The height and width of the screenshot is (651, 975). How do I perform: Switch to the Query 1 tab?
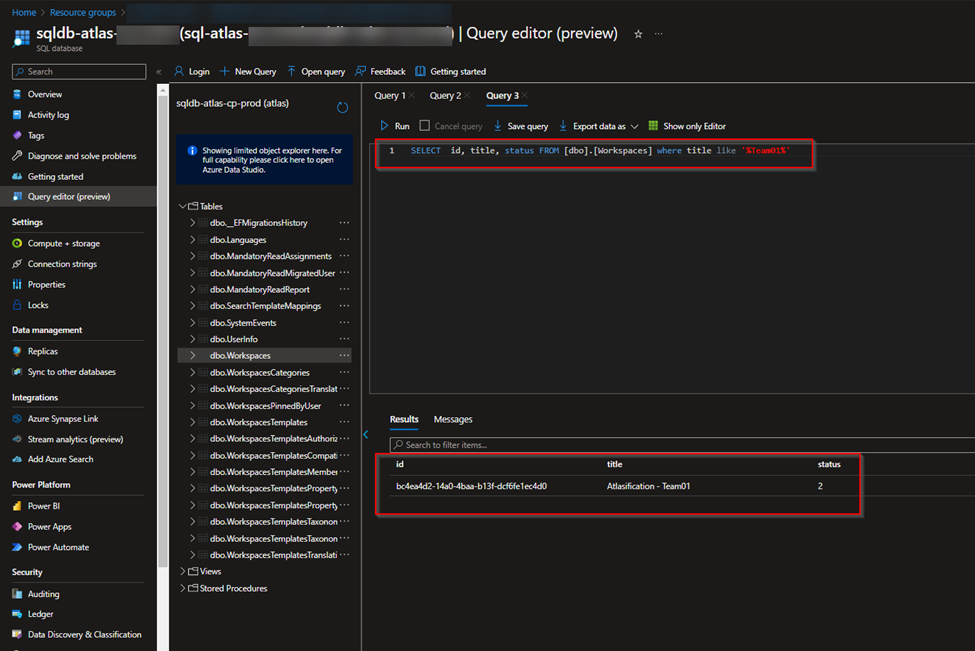click(388, 96)
